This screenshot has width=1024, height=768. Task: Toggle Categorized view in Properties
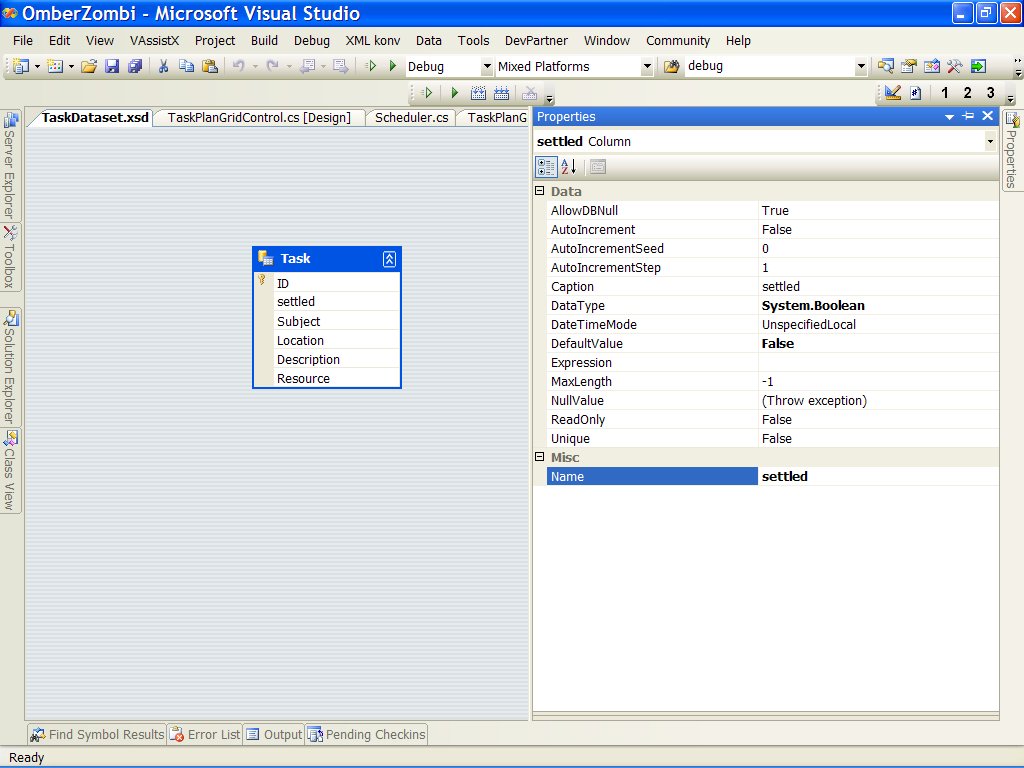tap(546, 167)
